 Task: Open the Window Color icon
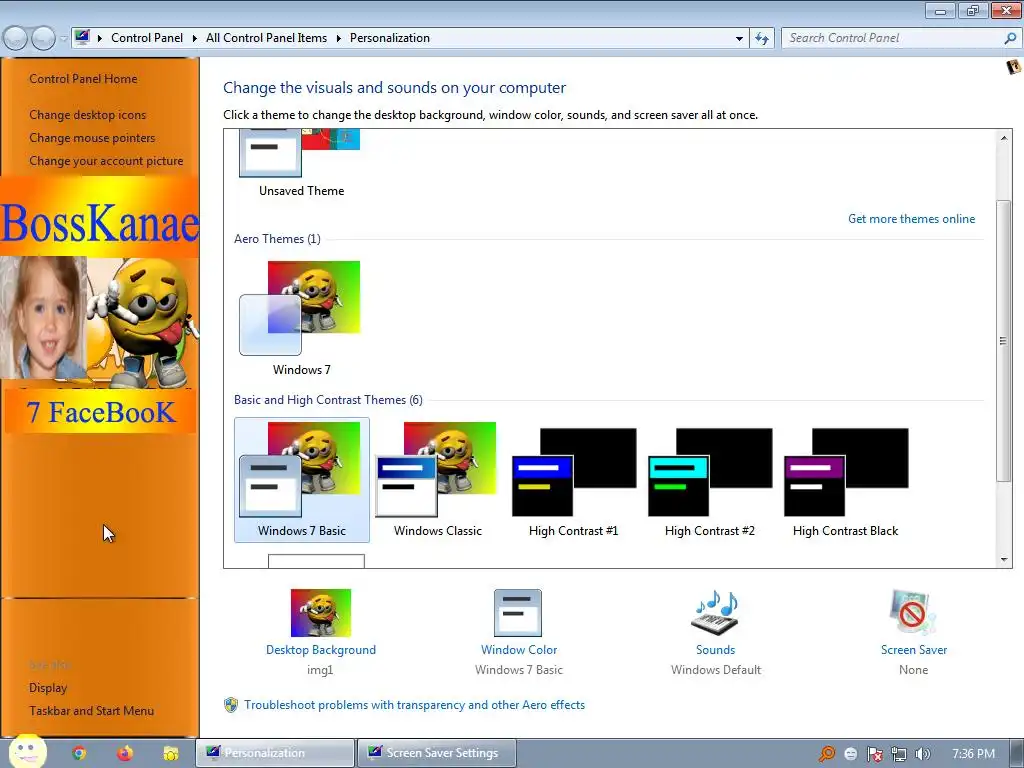pyautogui.click(x=518, y=613)
